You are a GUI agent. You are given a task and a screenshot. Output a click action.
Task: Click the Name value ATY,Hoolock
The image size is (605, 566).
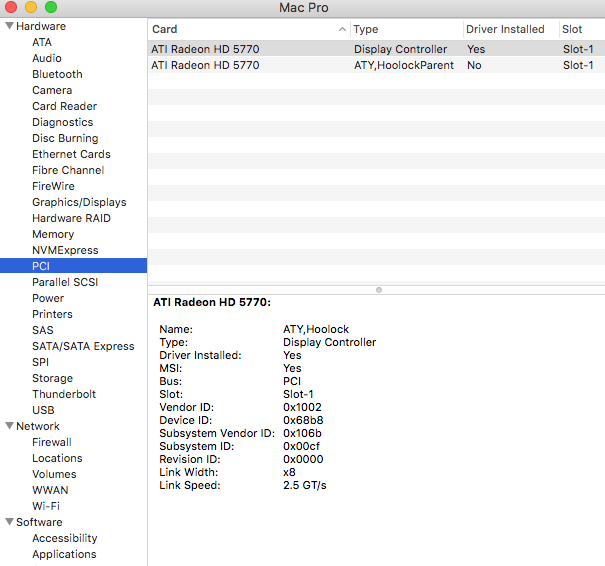tap(316, 329)
